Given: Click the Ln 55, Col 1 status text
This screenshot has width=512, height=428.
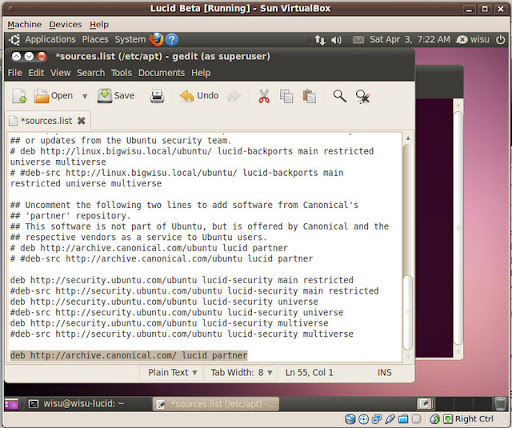Looking at the screenshot, I should pos(309,372).
